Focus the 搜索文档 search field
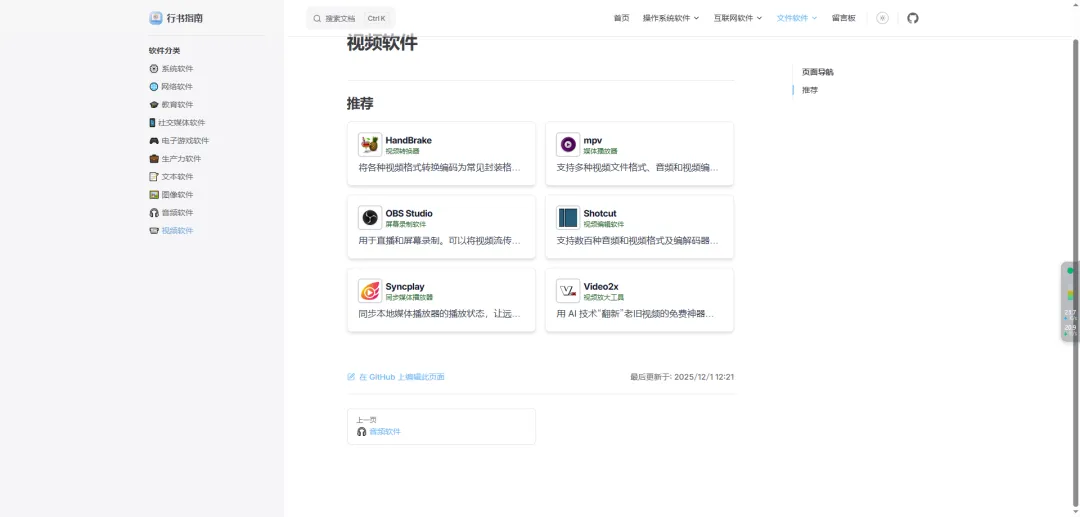 click(351, 19)
